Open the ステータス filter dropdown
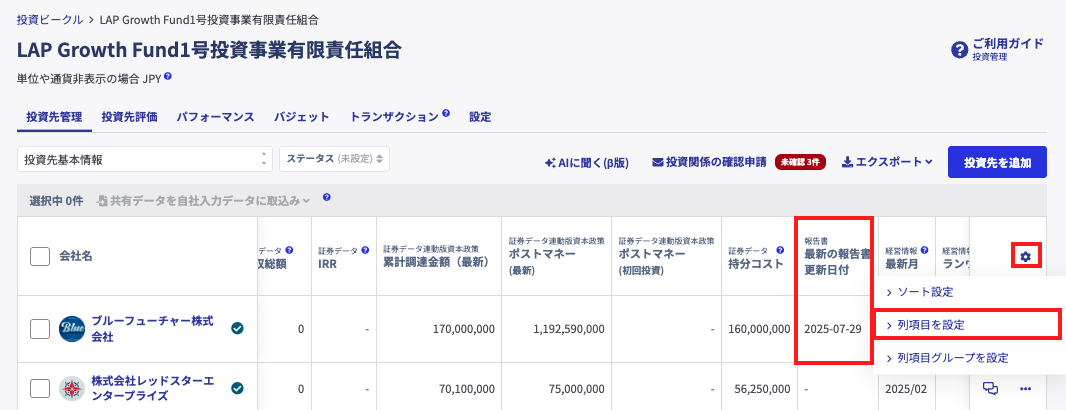This screenshot has width=1066, height=410. point(334,159)
